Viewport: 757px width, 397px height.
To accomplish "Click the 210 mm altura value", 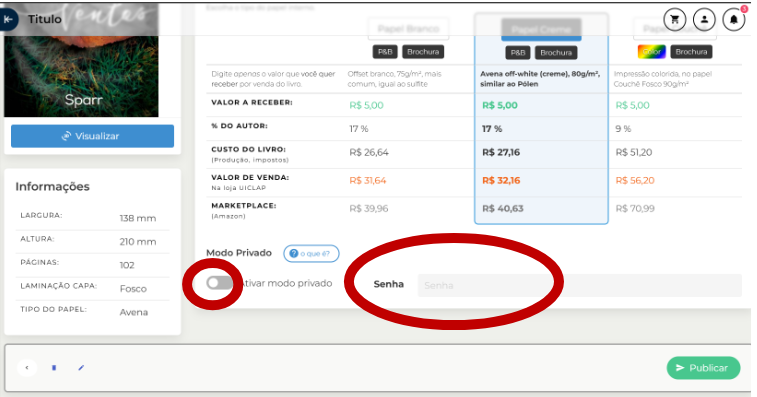I will click(138, 242).
